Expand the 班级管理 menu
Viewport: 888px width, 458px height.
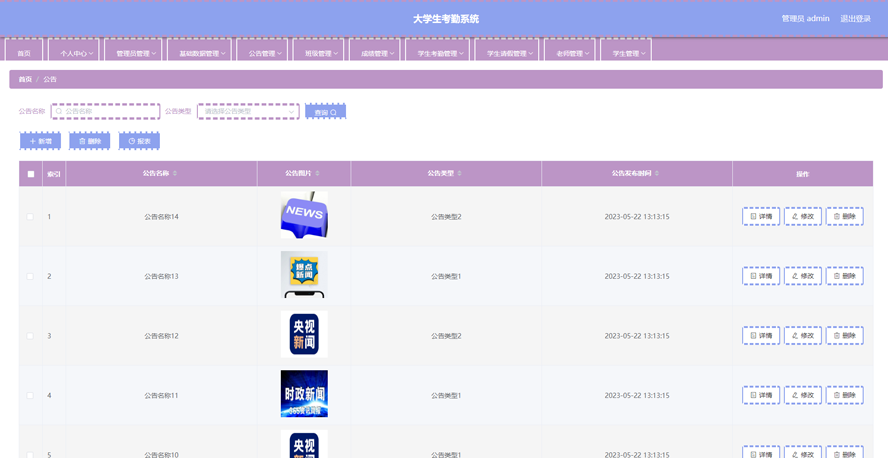pyautogui.click(x=318, y=50)
